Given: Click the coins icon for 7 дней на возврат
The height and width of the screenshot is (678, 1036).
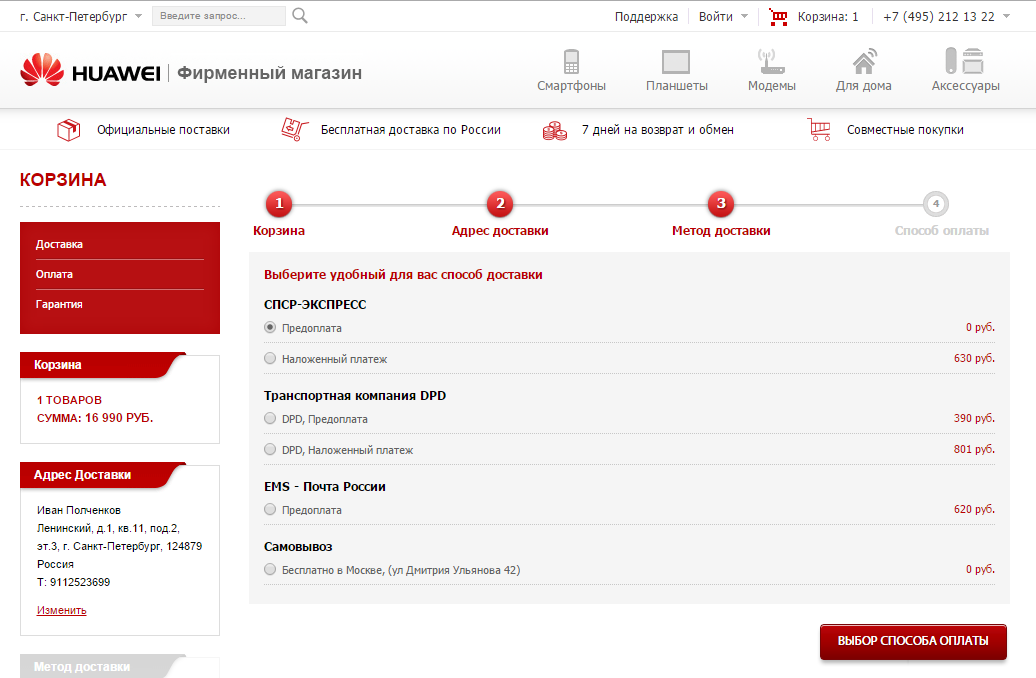Looking at the screenshot, I should (555, 130).
